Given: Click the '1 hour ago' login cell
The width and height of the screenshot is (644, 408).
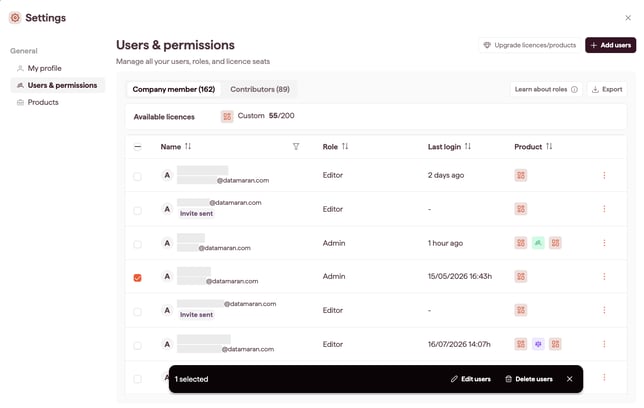Looking at the screenshot, I should [x=445, y=243].
